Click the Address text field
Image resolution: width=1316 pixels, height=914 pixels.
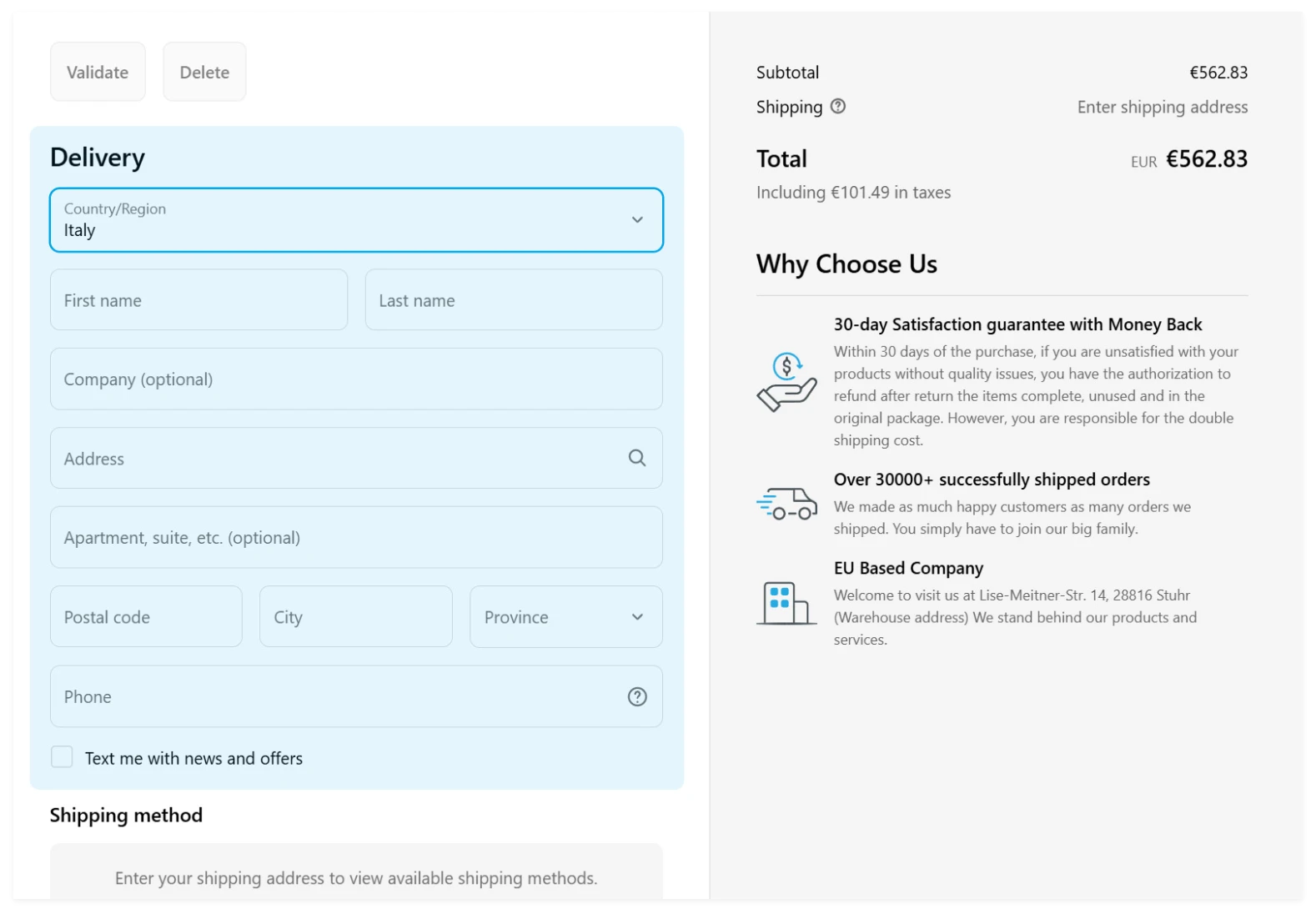[x=334, y=459]
